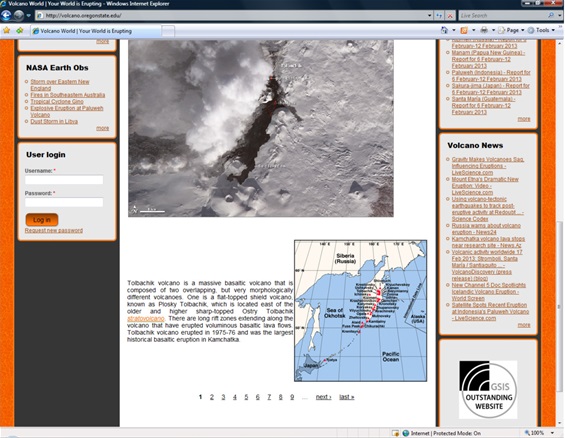
Task: Expand the Page menu dropdown
Action: point(511,30)
